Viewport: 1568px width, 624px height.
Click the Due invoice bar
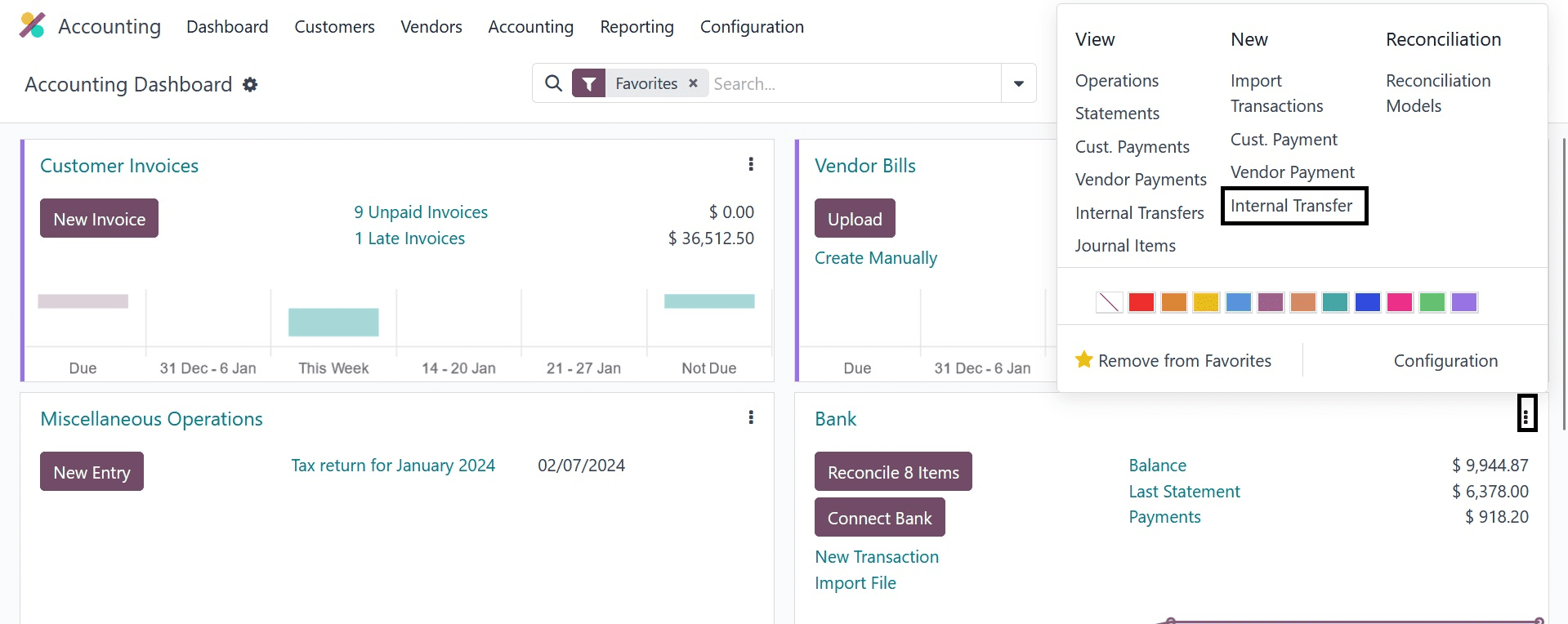pos(83,301)
